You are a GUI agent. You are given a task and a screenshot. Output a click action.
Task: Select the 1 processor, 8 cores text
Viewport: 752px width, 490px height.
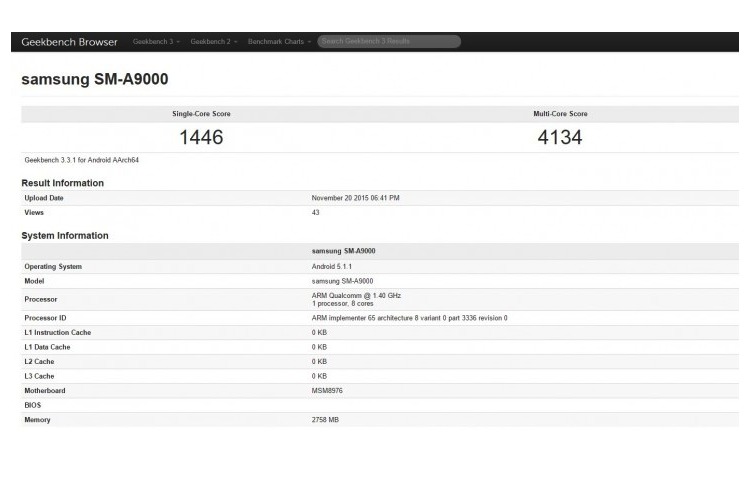[x=342, y=303]
